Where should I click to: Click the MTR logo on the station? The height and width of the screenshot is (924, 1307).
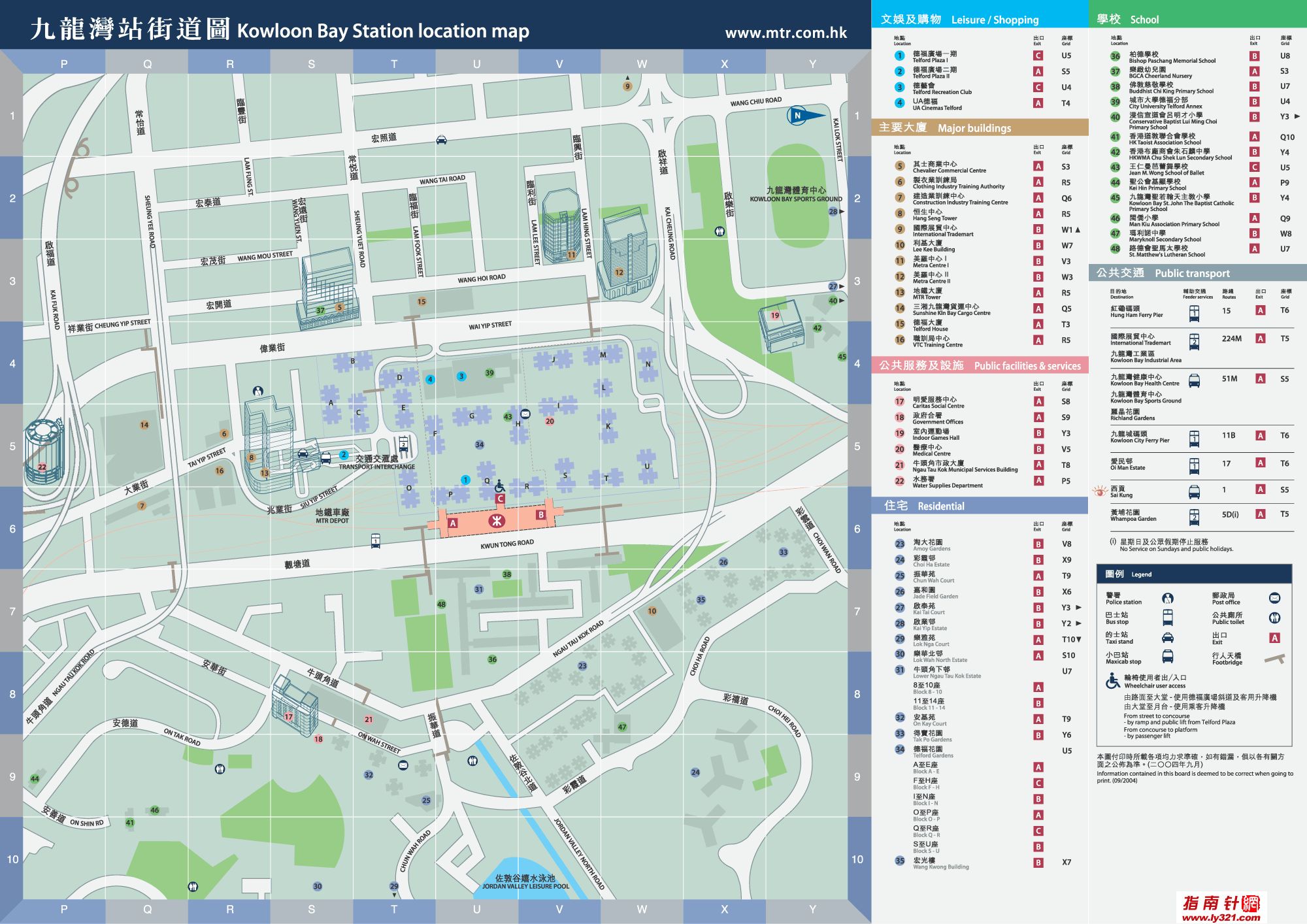(497, 521)
